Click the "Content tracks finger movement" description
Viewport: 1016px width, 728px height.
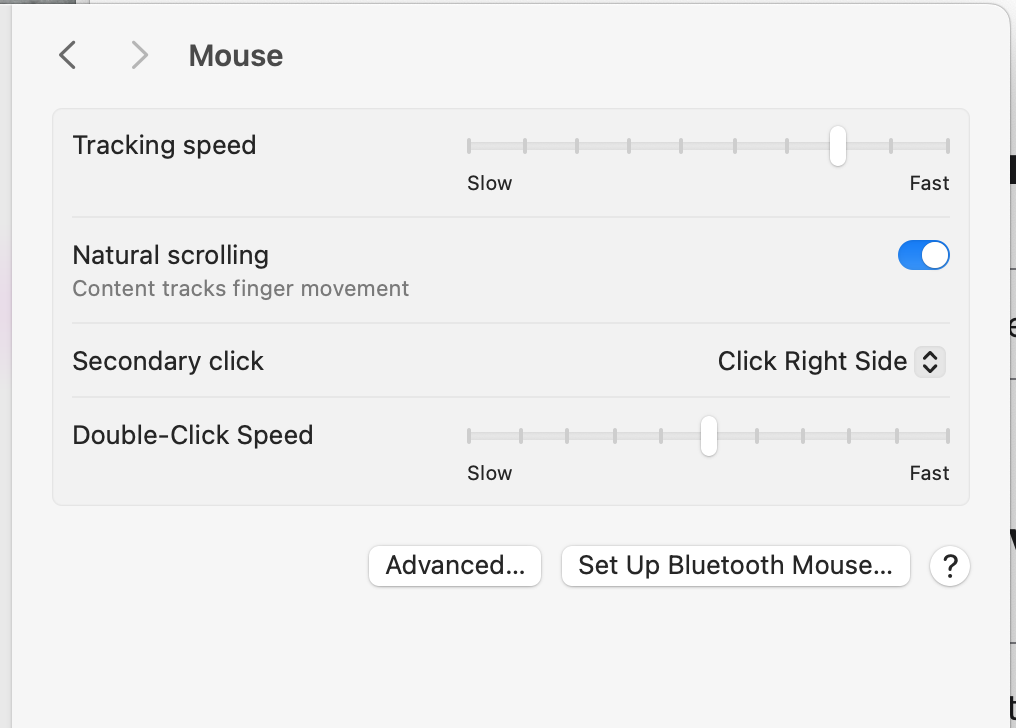click(241, 289)
